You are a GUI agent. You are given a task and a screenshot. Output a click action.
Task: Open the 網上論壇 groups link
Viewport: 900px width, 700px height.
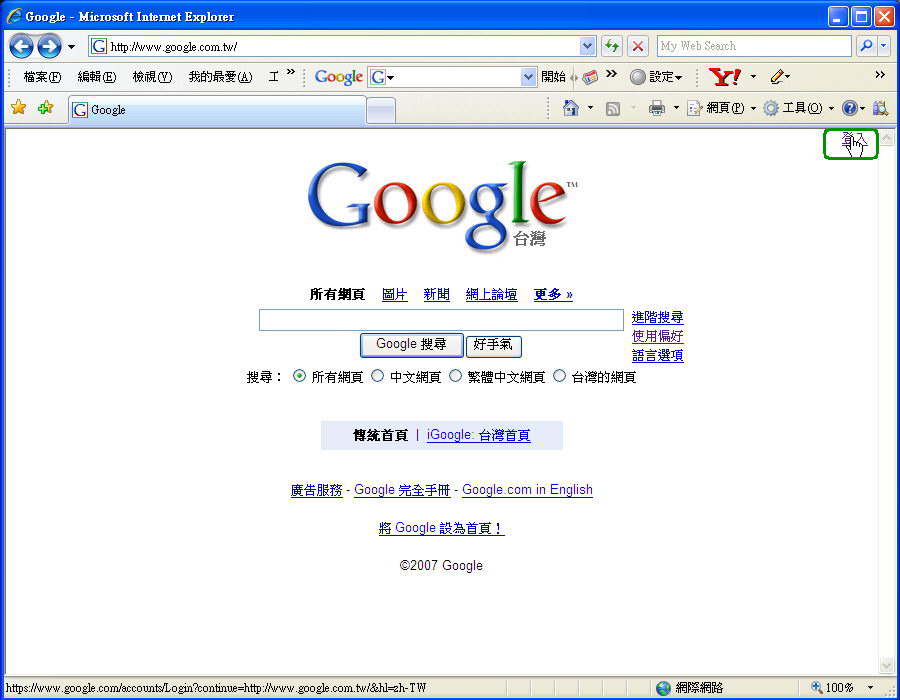coord(491,294)
